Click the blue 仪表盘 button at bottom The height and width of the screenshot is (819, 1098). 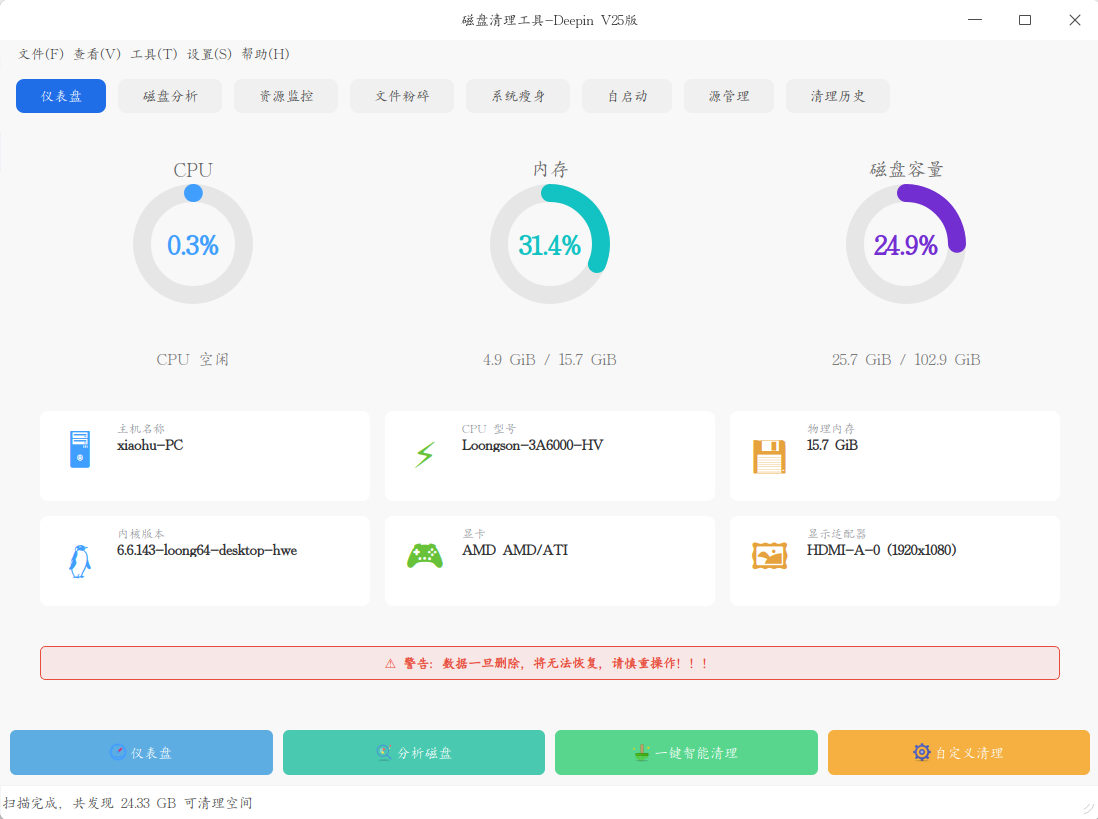pos(141,752)
